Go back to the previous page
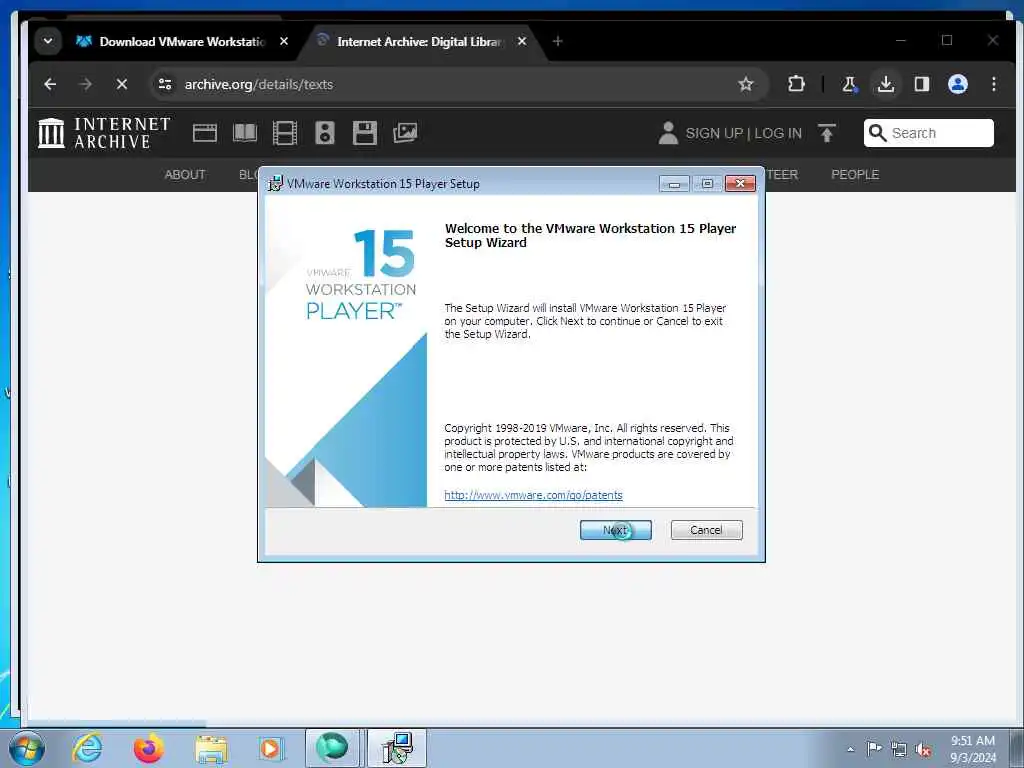The image size is (1024, 768). click(x=50, y=84)
